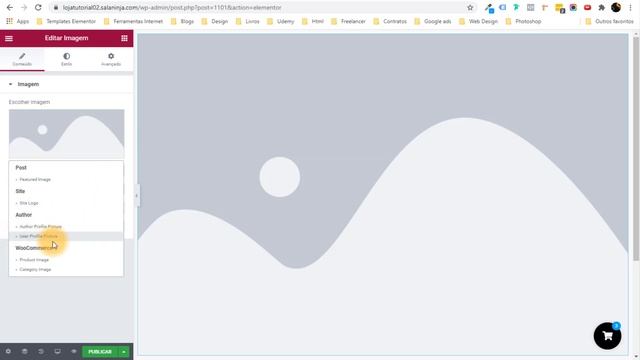This screenshot has width=640, height=360.
Task: Go forward in browser history
Action: pyautogui.click(x=24, y=7)
